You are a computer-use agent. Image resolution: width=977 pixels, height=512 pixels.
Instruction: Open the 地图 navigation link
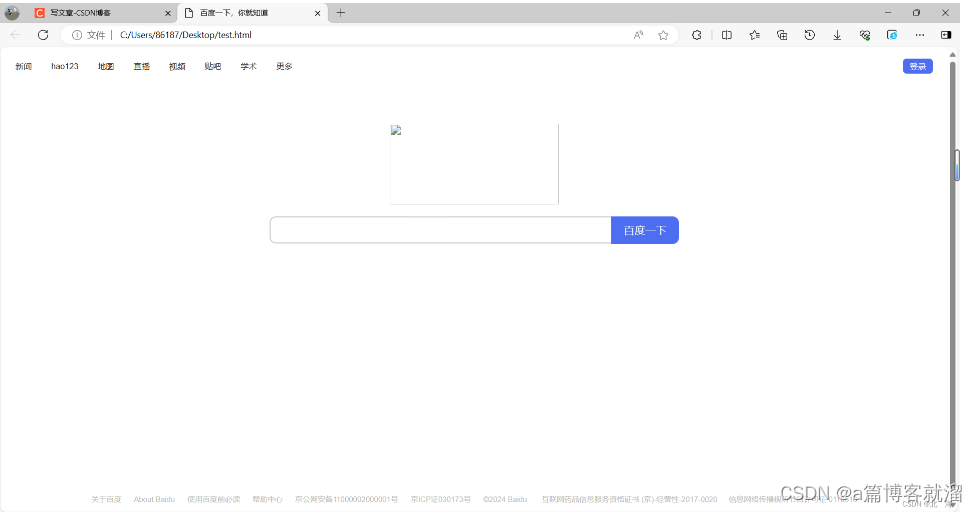point(106,66)
